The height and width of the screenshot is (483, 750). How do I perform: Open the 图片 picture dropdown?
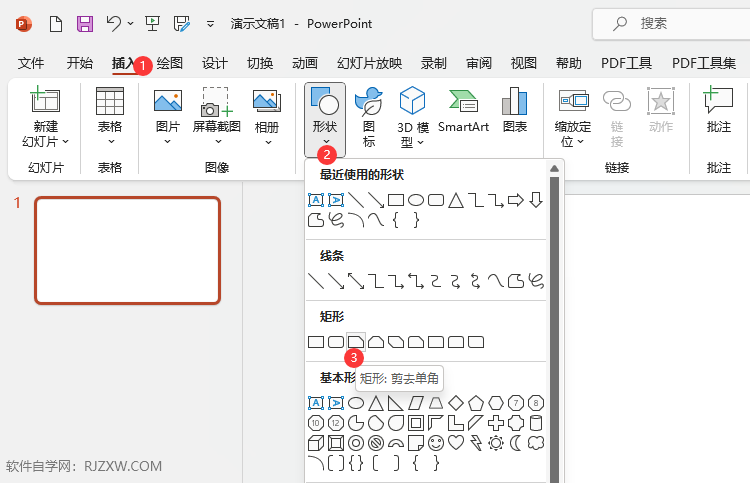pyautogui.click(x=167, y=142)
